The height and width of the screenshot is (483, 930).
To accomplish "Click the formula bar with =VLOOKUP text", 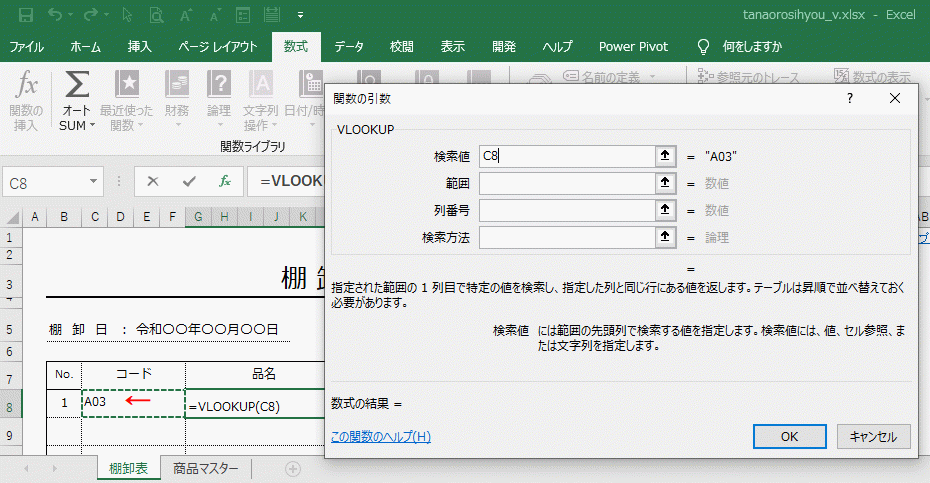I will click(287, 181).
